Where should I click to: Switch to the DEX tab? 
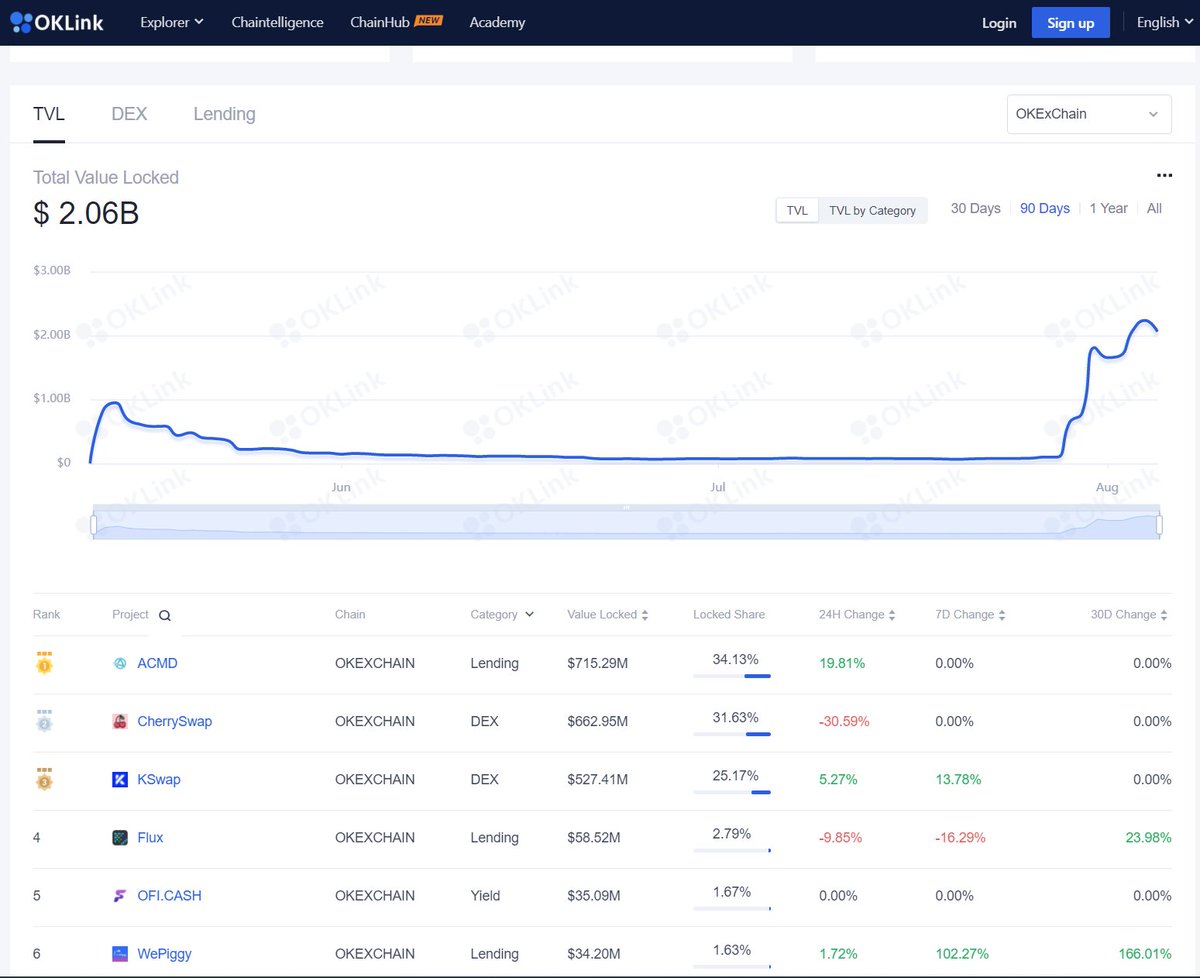pos(129,114)
